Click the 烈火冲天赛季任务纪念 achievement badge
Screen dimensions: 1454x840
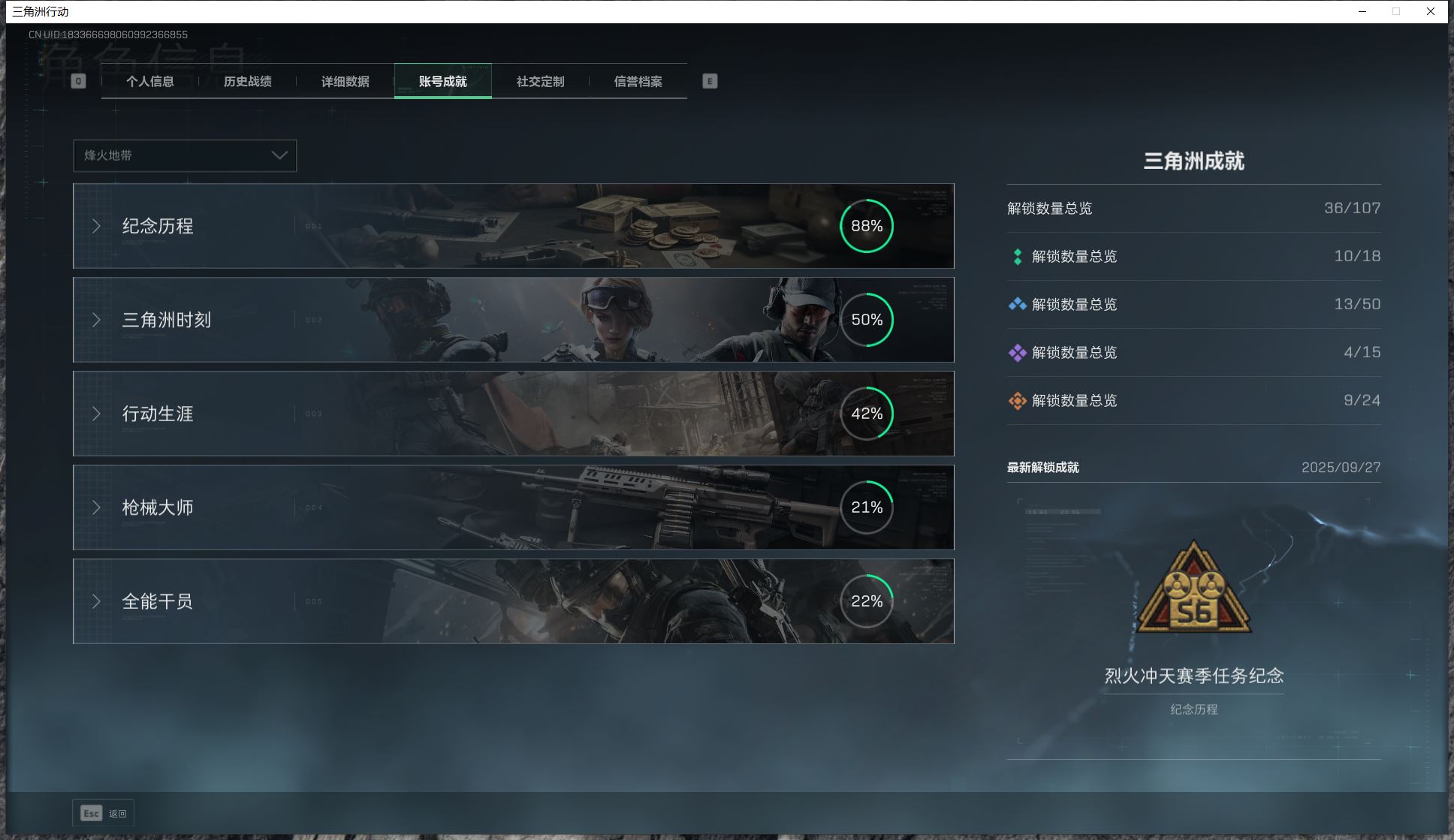tap(1193, 589)
